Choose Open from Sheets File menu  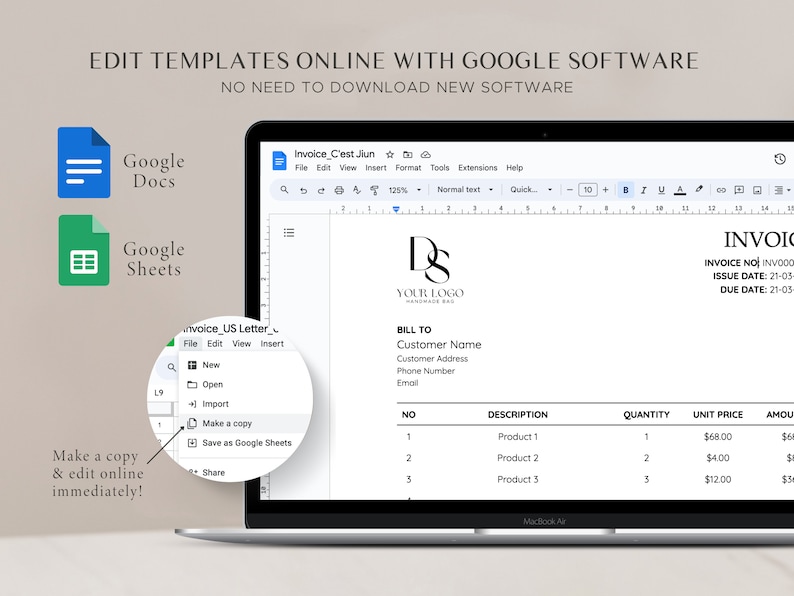point(245,384)
